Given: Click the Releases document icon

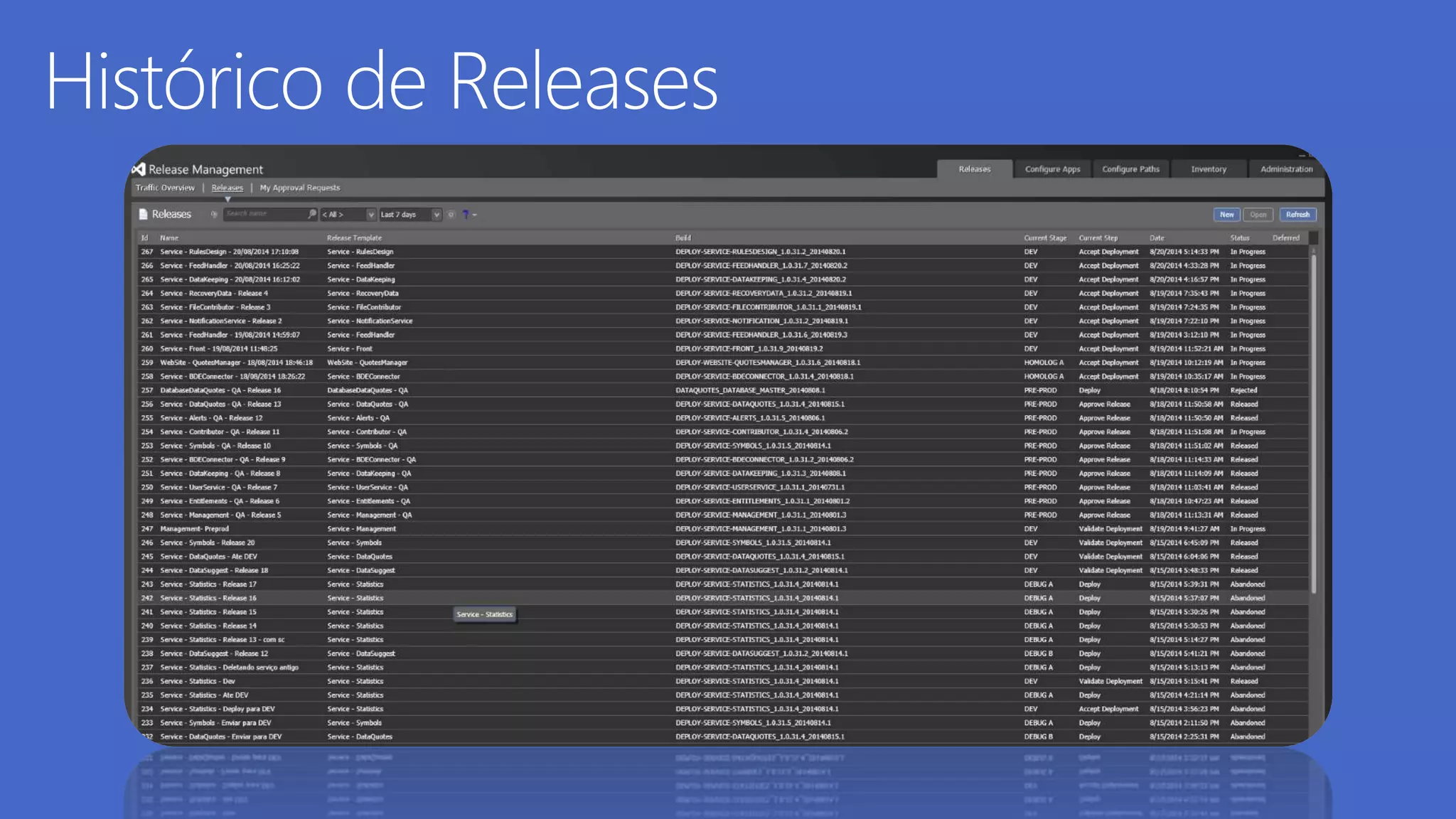Looking at the screenshot, I should click(143, 214).
